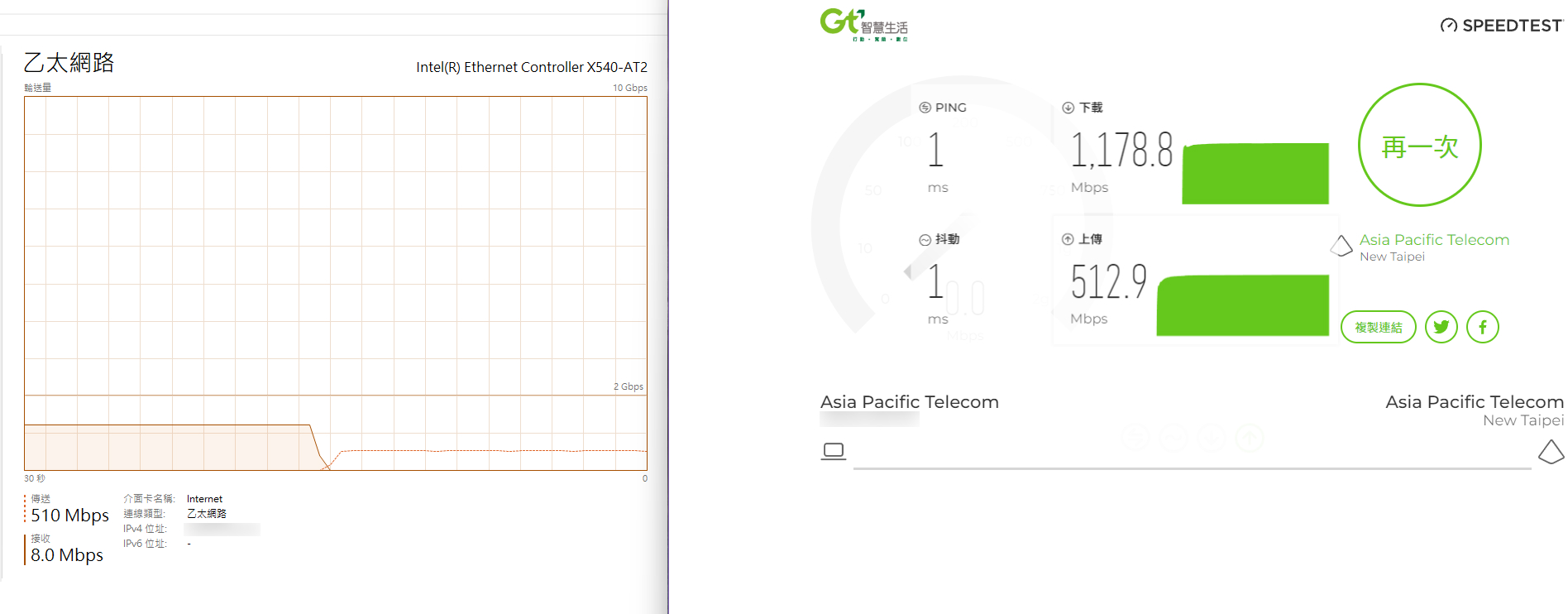Click the laptop client icon at bottom left

pyautogui.click(x=834, y=451)
